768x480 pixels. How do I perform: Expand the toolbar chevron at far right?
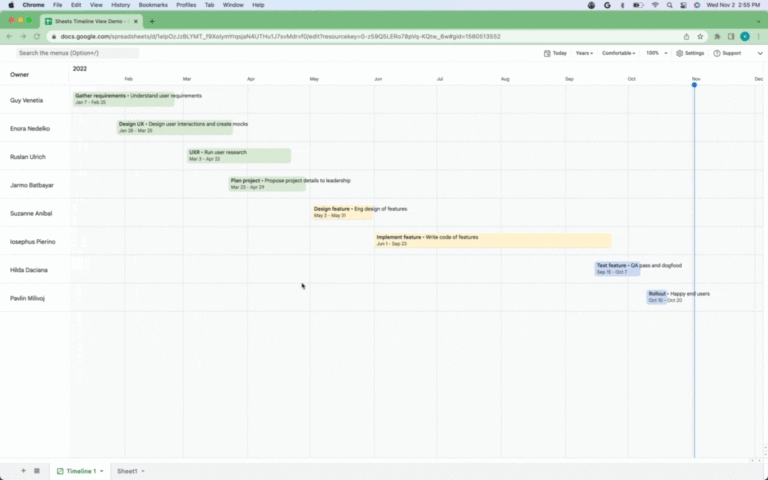[760, 53]
